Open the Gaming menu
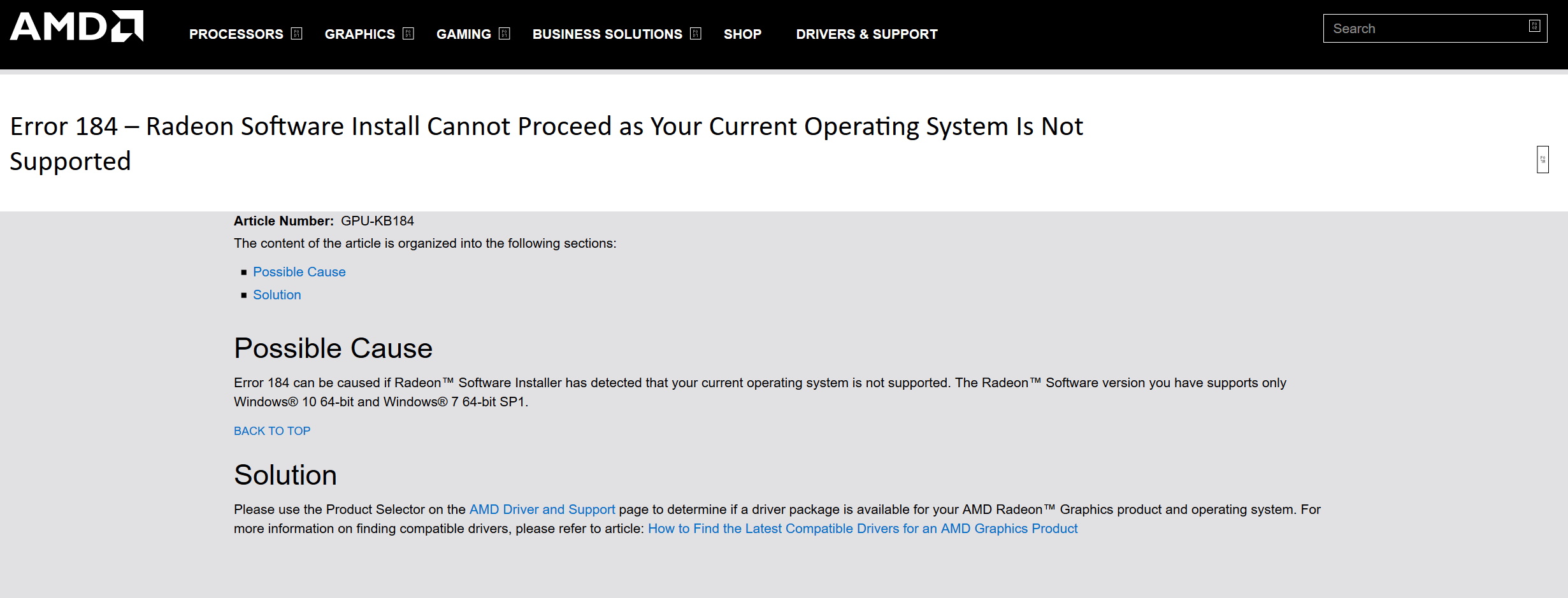The height and width of the screenshot is (598, 1568). point(464,34)
